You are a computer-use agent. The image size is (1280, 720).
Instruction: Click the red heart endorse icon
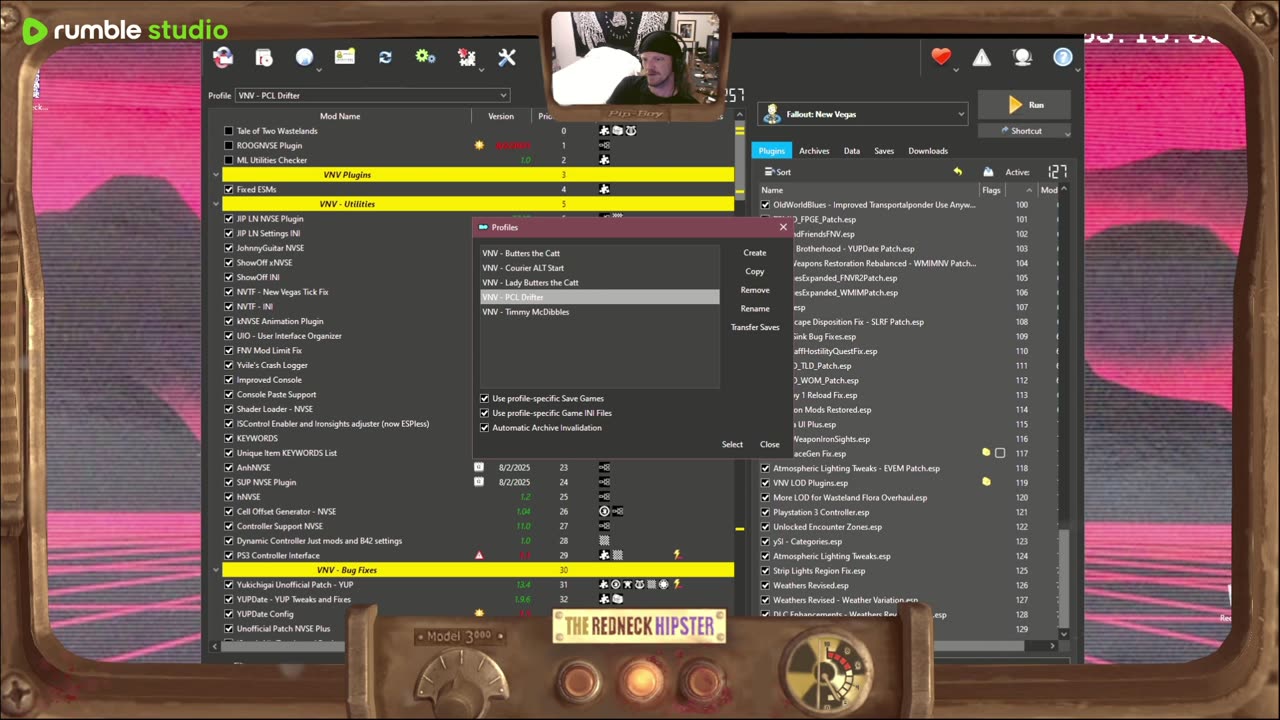[x=941, y=58]
